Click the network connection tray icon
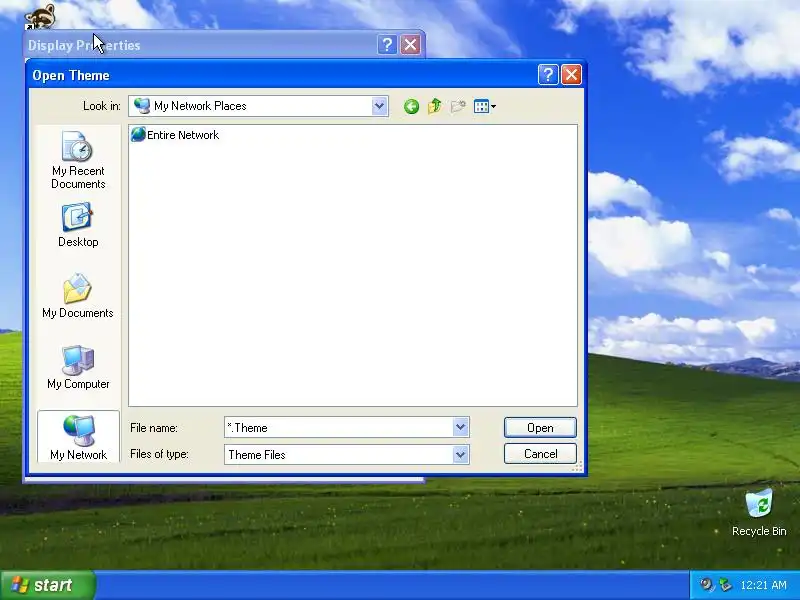The width and height of the screenshot is (800, 600). 724,585
